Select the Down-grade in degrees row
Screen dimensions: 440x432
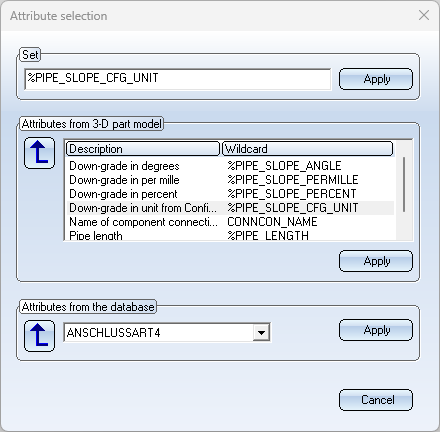[230, 166]
